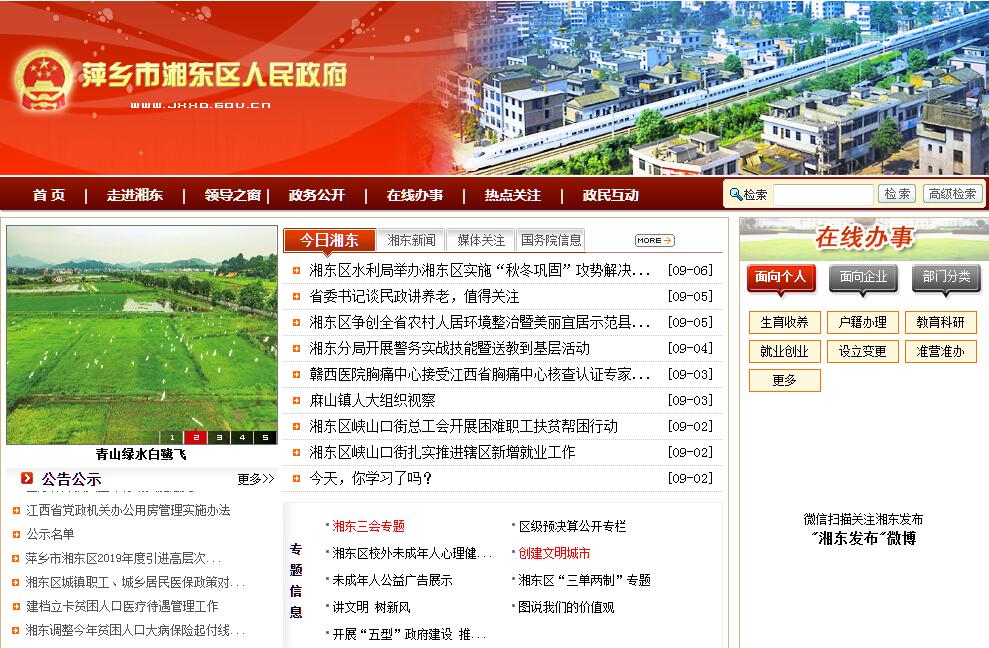This screenshot has height=648, width=989.
Task: Select the 面向企业 service tab
Action: [x=863, y=278]
